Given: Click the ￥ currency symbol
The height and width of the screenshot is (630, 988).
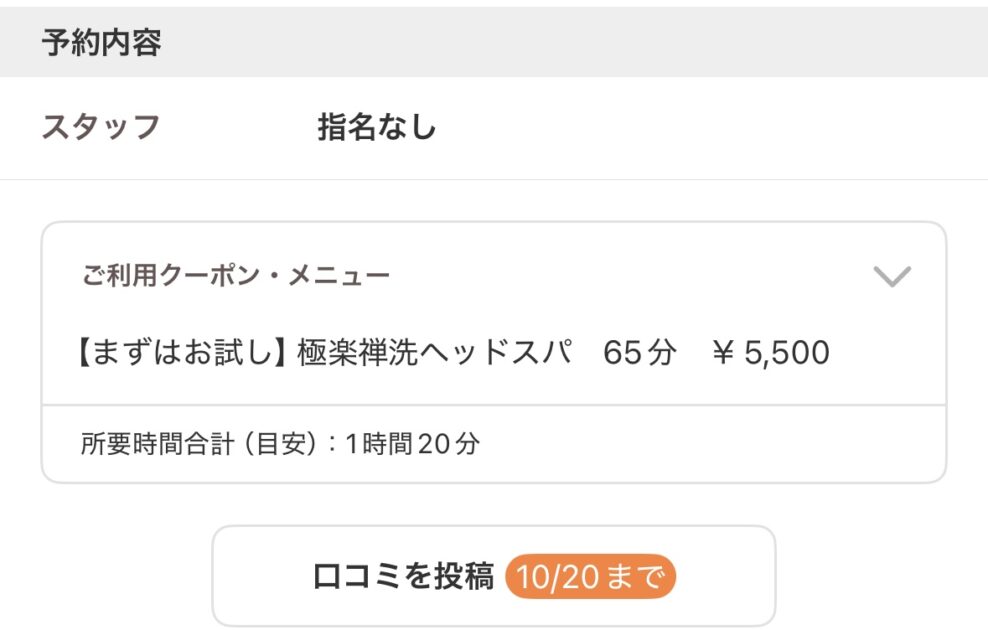Looking at the screenshot, I should click(724, 353).
